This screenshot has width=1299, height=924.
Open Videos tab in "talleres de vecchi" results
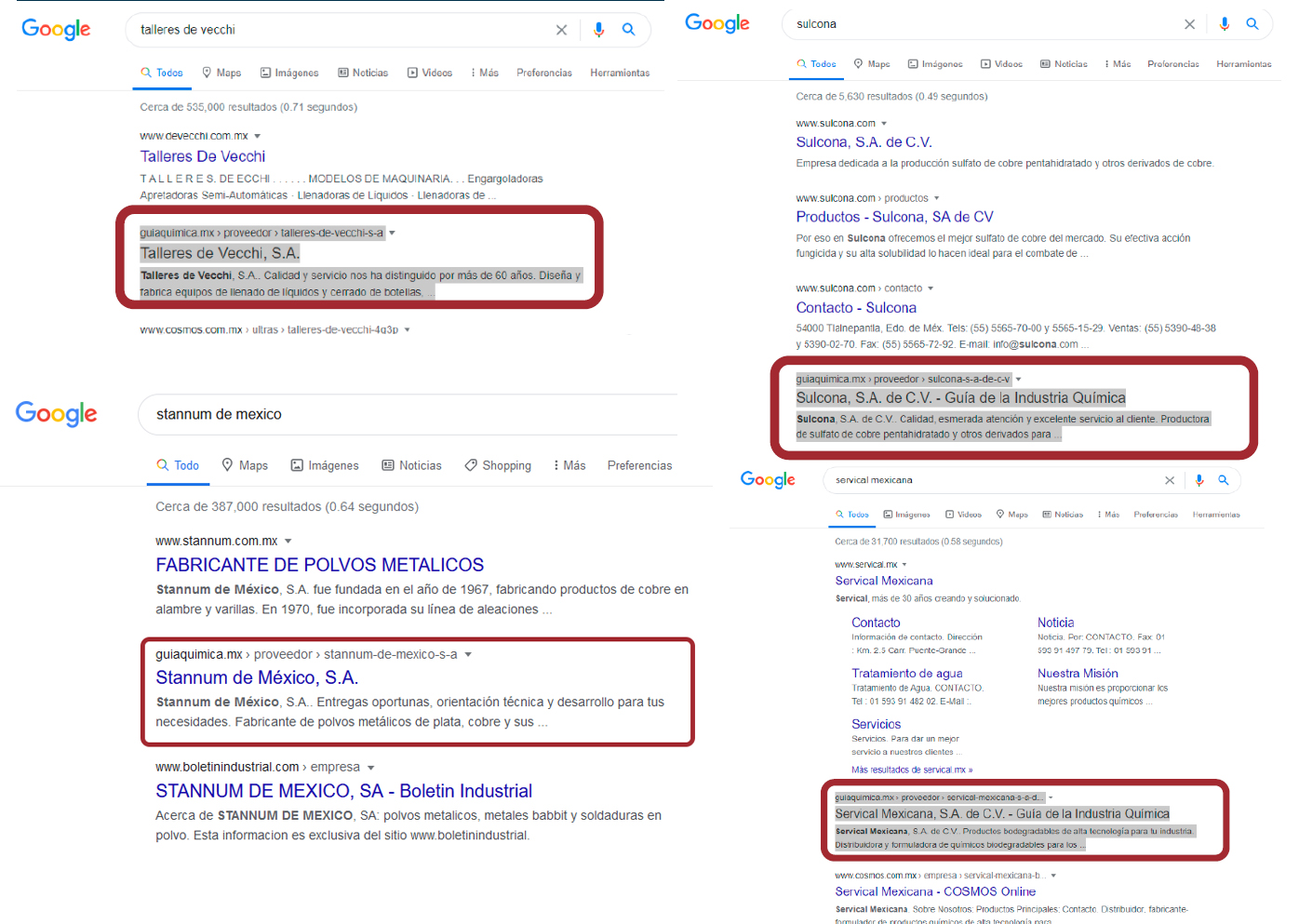point(430,73)
